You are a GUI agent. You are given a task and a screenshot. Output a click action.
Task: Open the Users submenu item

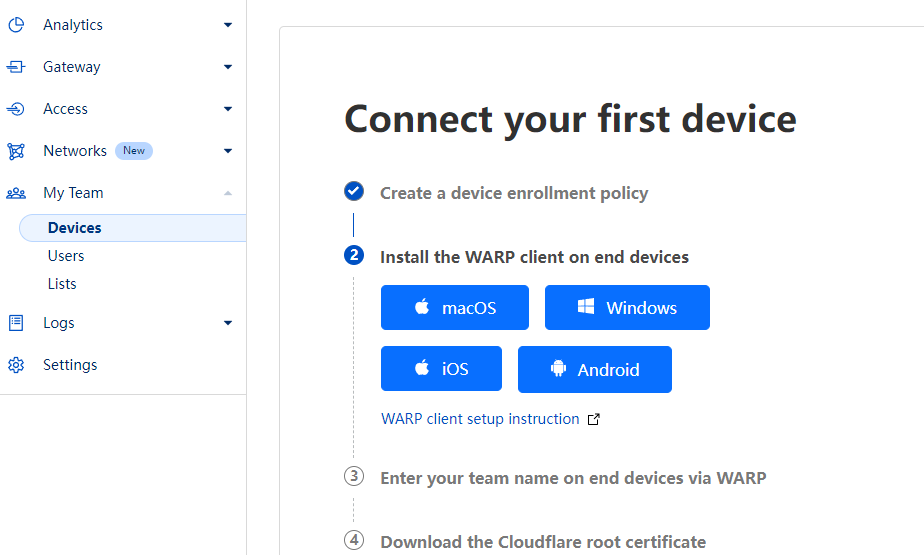tap(66, 256)
